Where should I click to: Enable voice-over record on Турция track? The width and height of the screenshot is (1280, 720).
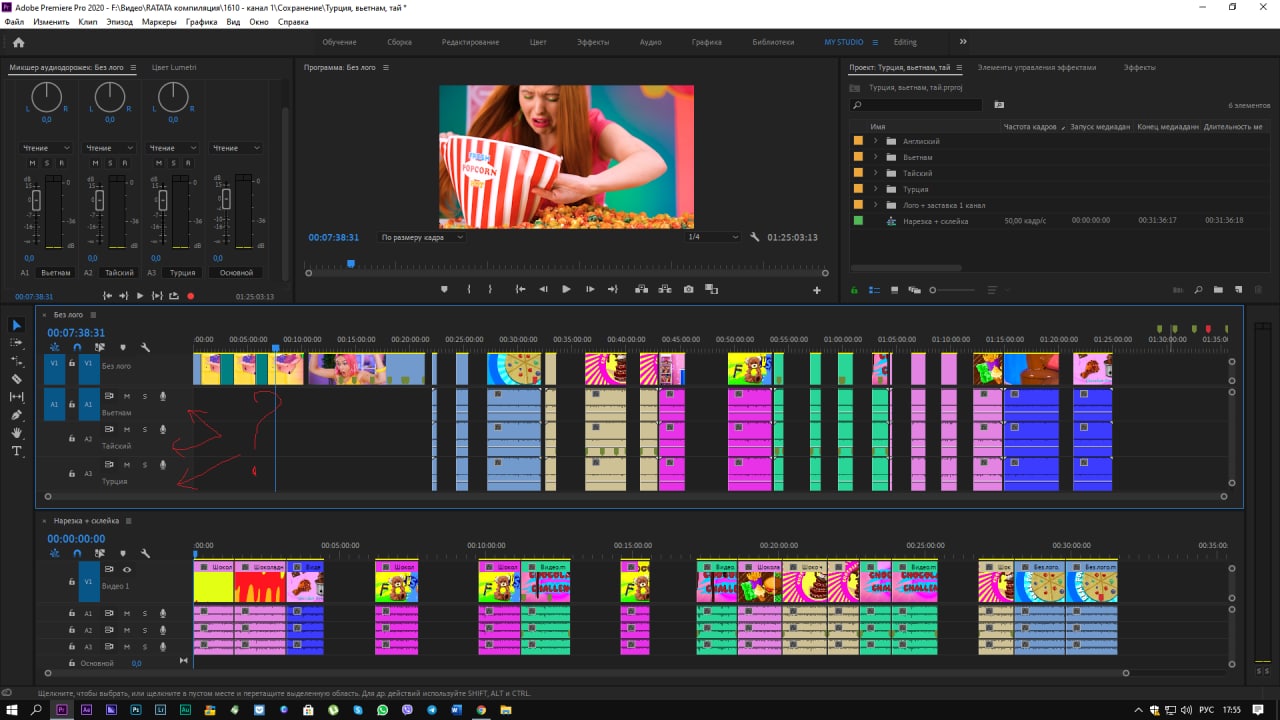click(x=162, y=465)
